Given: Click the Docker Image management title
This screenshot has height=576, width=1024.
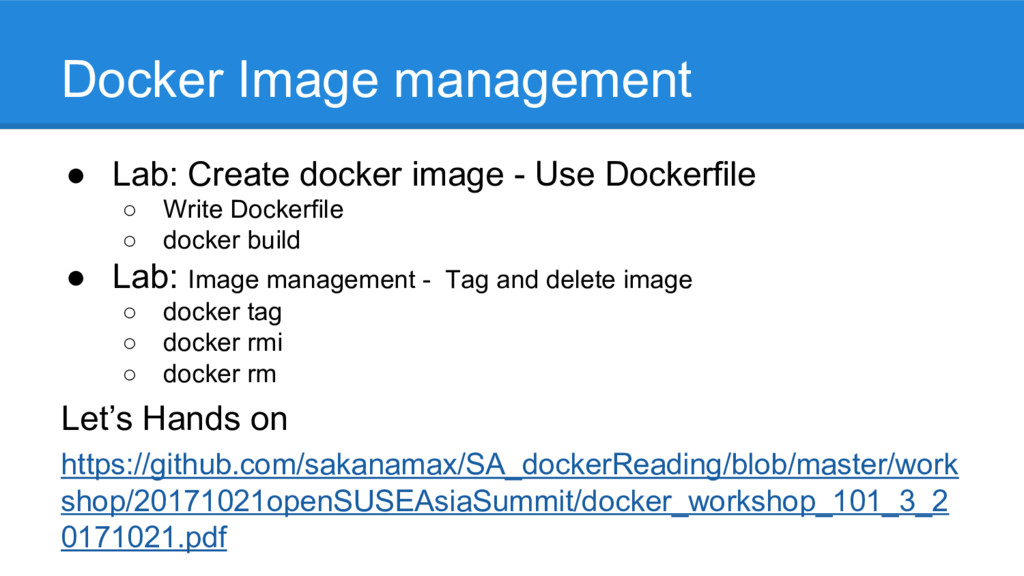Looking at the screenshot, I should click(x=376, y=80).
